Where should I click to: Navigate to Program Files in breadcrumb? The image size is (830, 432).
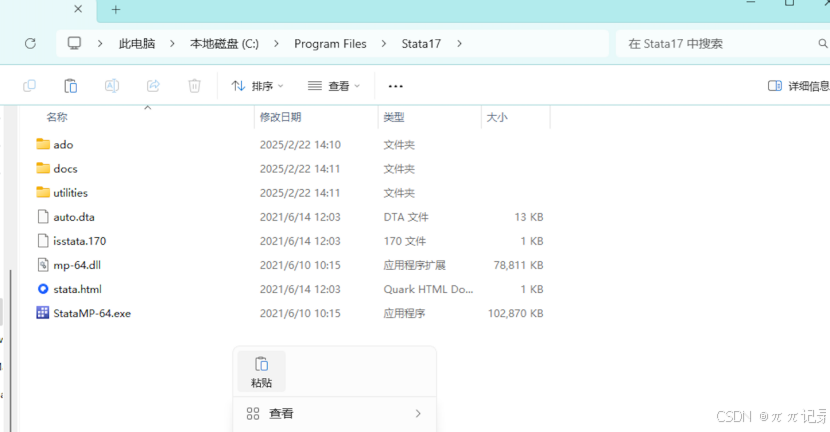coord(330,43)
